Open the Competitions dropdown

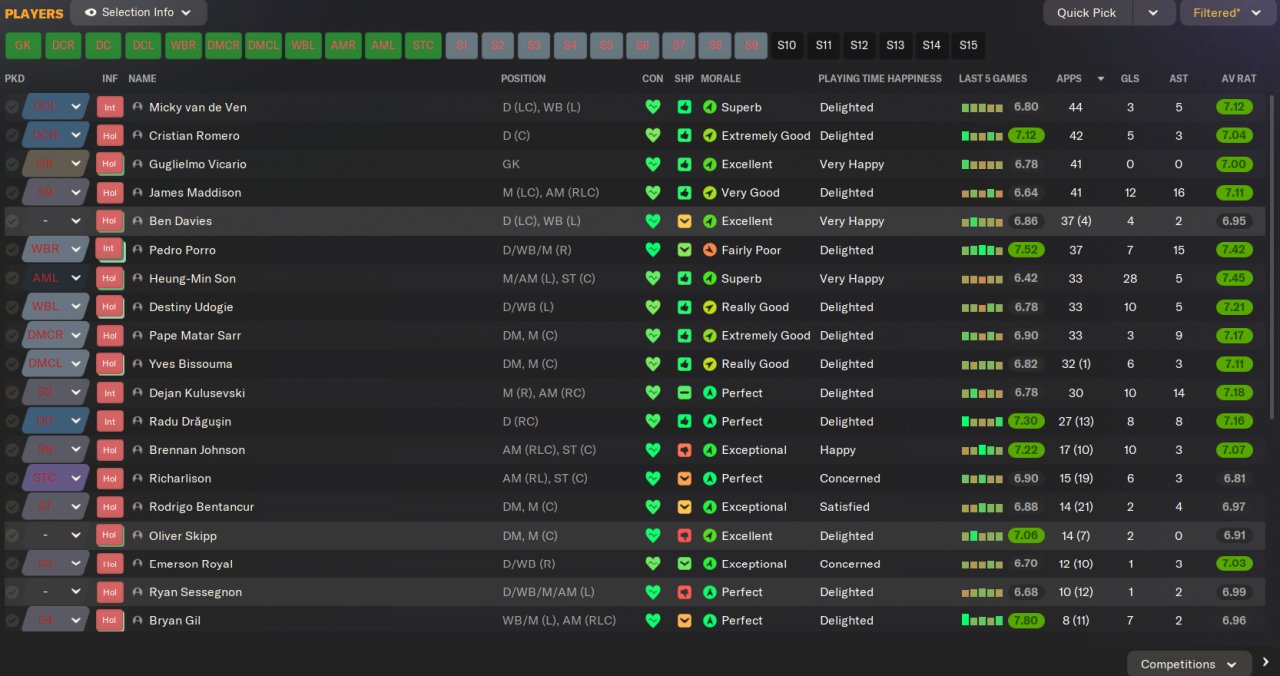coord(1189,664)
